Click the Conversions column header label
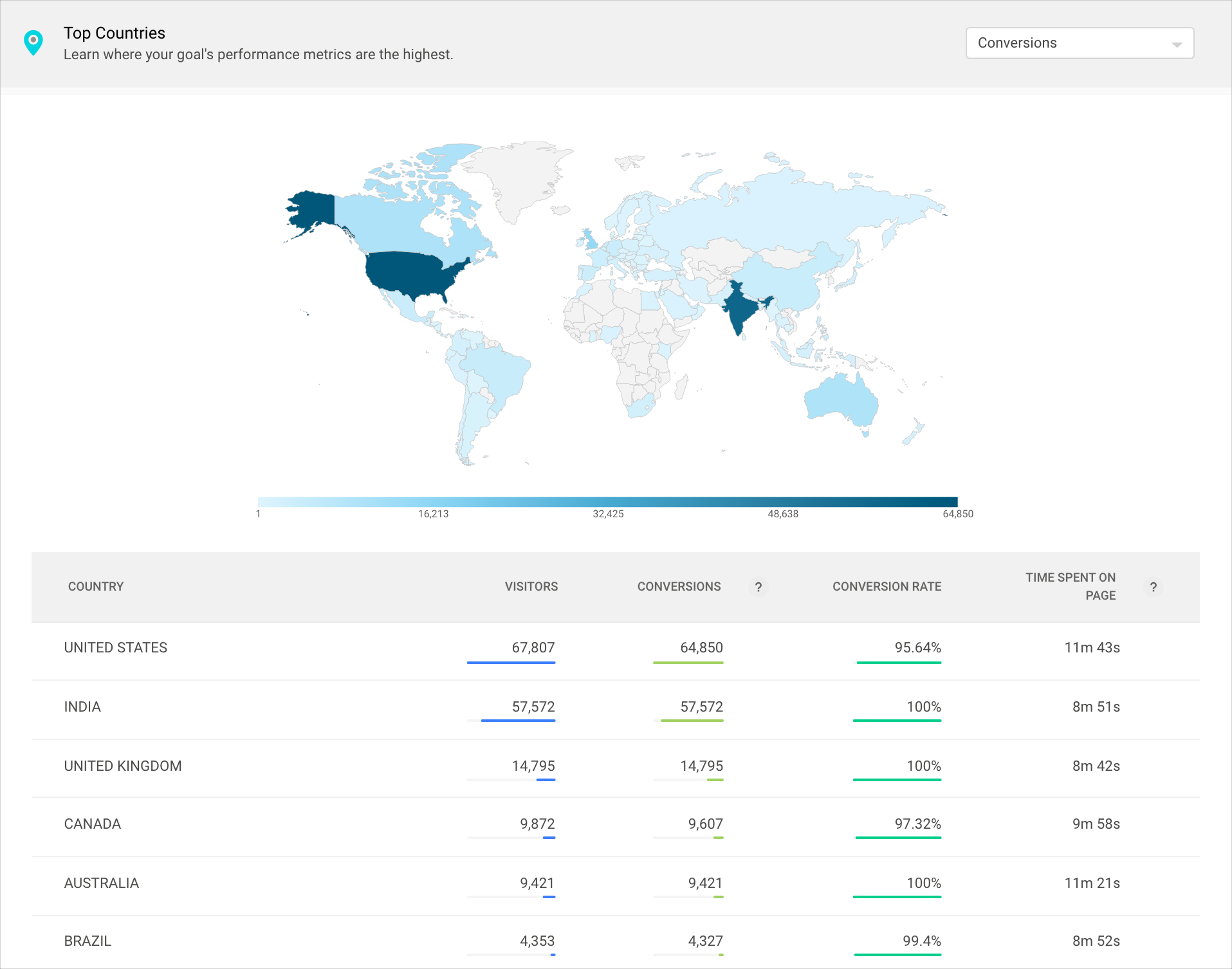The width and height of the screenshot is (1232, 969). (x=679, y=587)
